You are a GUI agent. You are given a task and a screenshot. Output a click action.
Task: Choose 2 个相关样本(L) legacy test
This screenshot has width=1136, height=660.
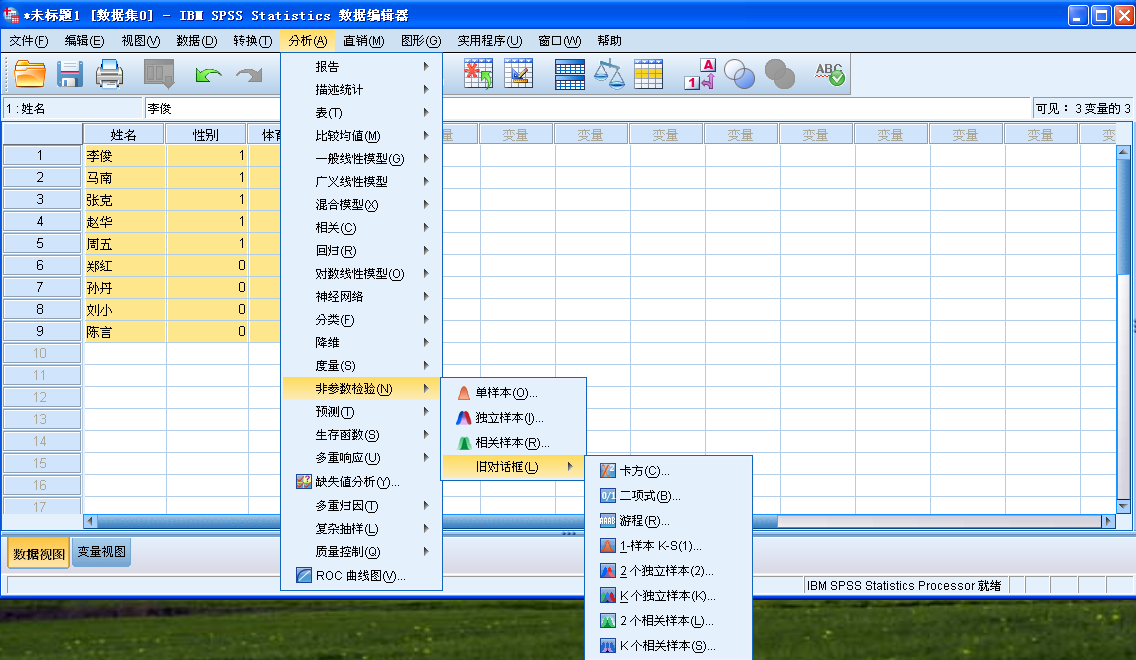(668, 621)
